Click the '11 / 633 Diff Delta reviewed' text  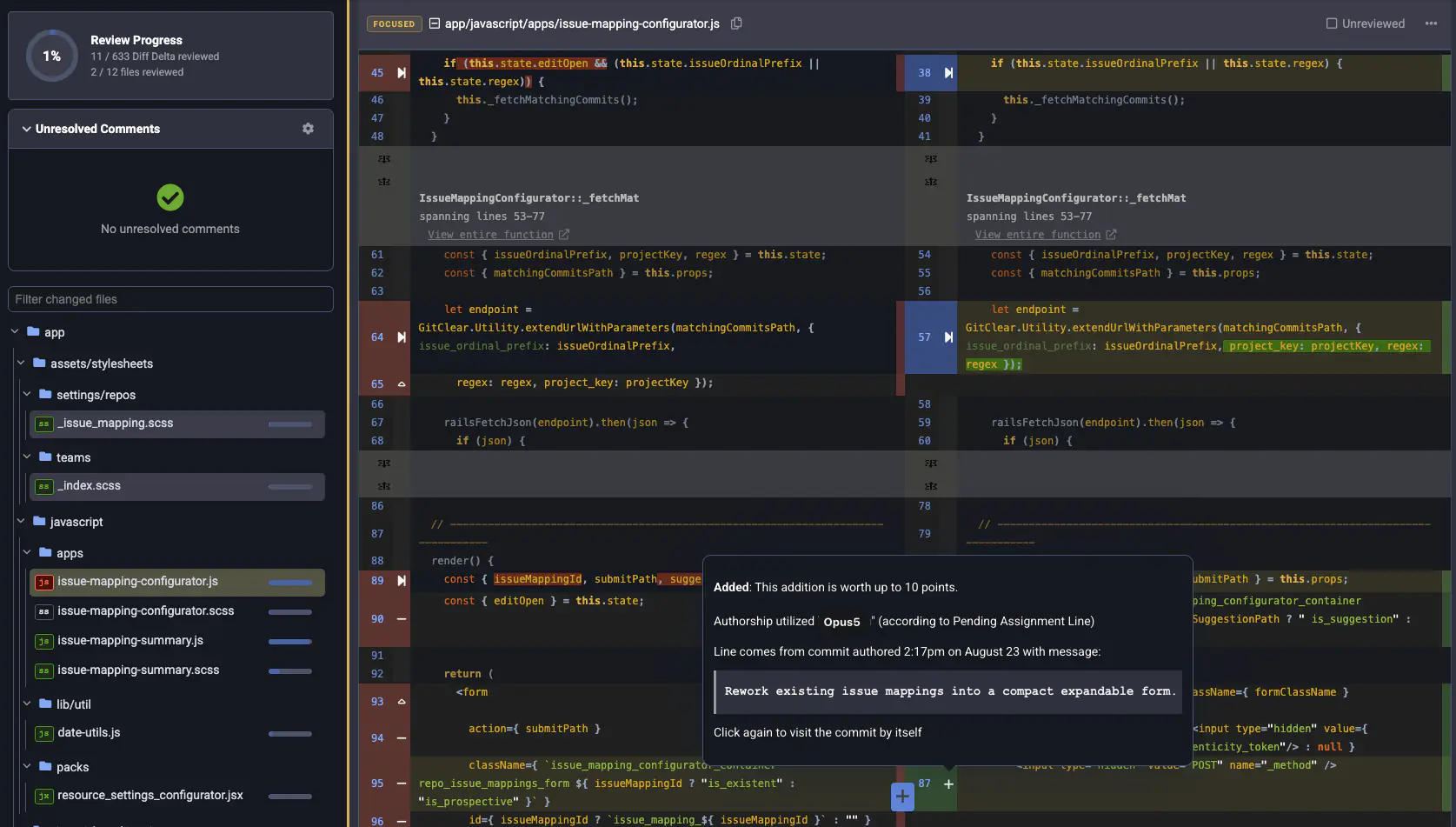pos(155,57)
